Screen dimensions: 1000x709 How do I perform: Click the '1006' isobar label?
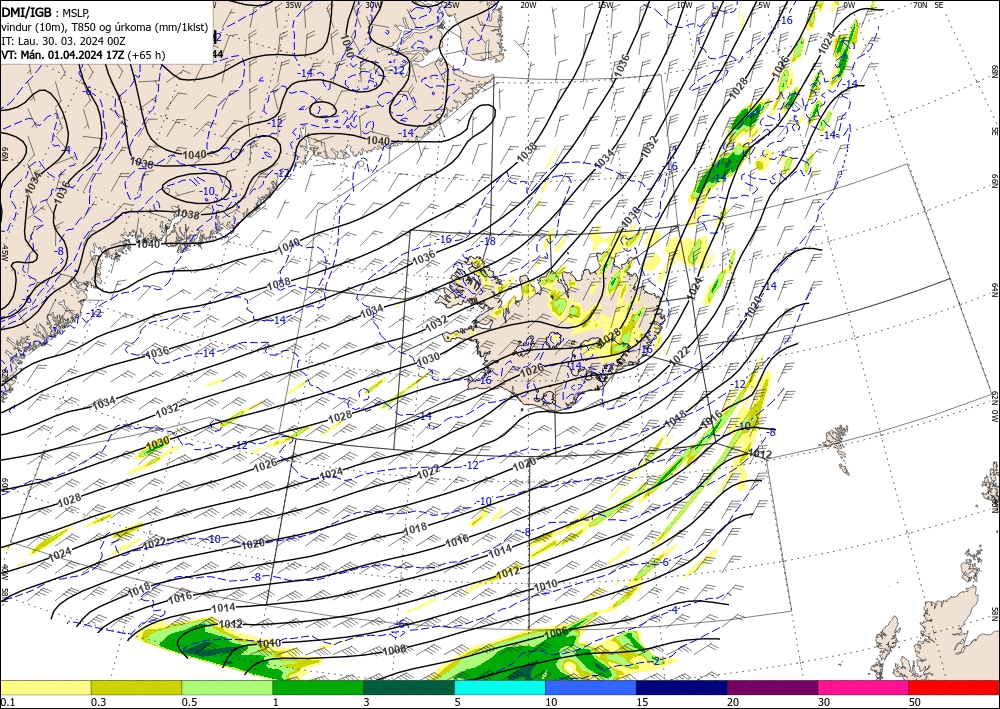coord(555,633)
